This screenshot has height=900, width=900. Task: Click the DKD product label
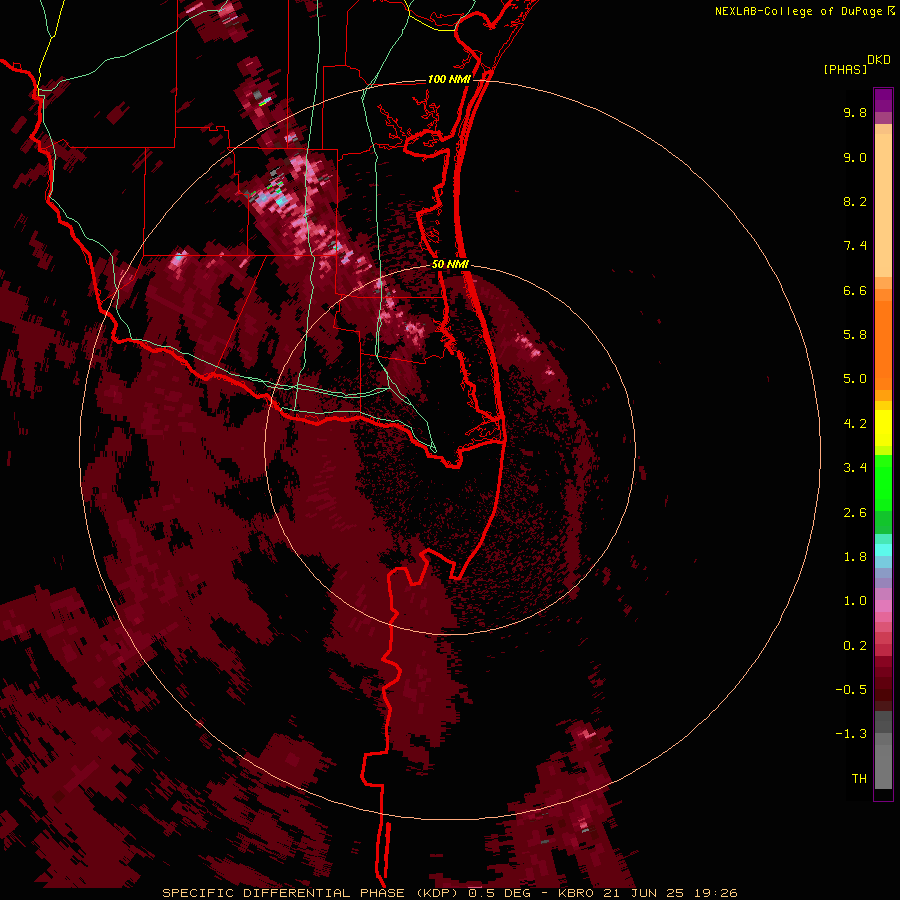879,60
